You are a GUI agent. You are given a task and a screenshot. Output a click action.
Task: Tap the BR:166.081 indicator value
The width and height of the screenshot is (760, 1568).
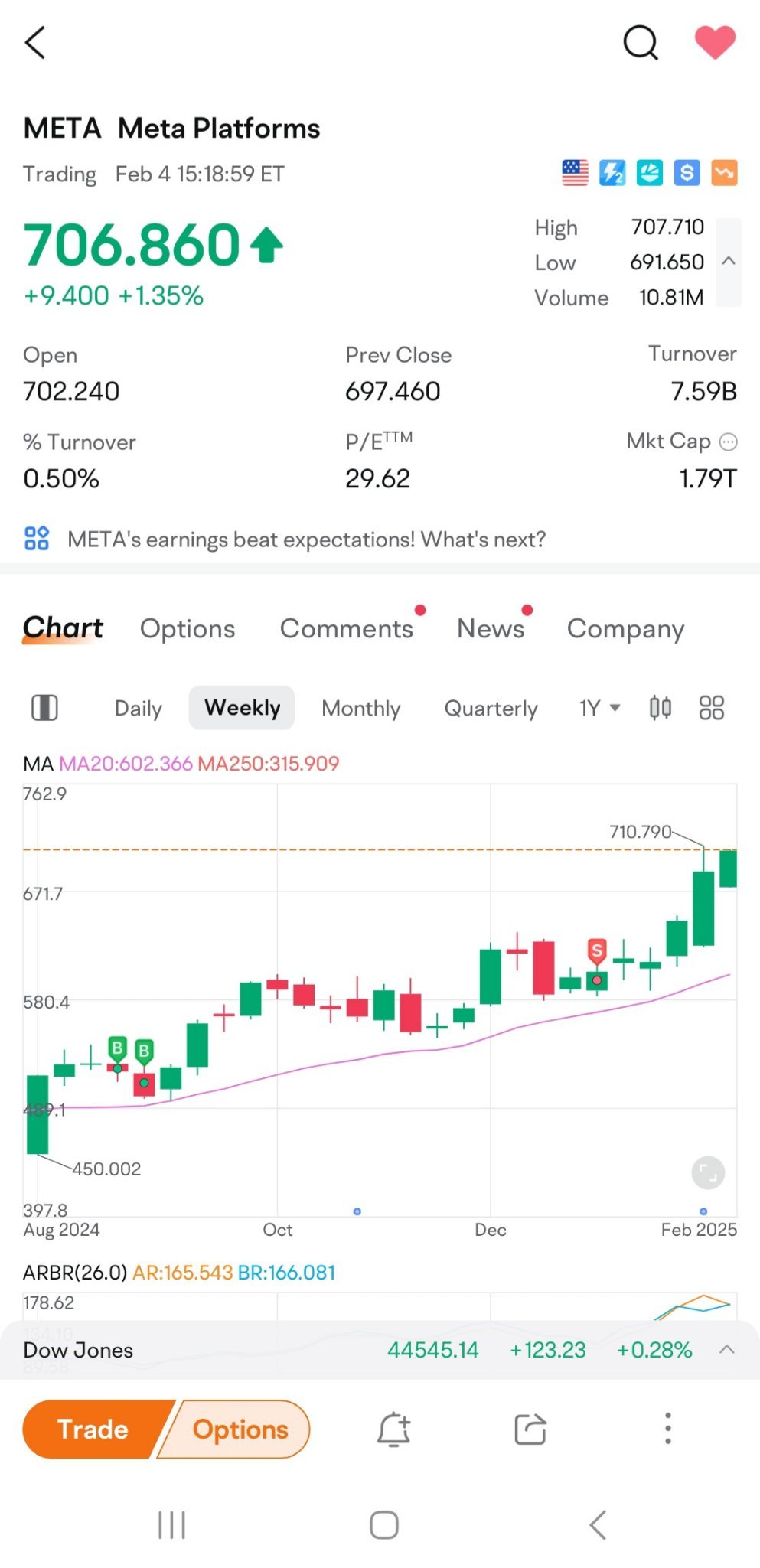coord(287,1273)
